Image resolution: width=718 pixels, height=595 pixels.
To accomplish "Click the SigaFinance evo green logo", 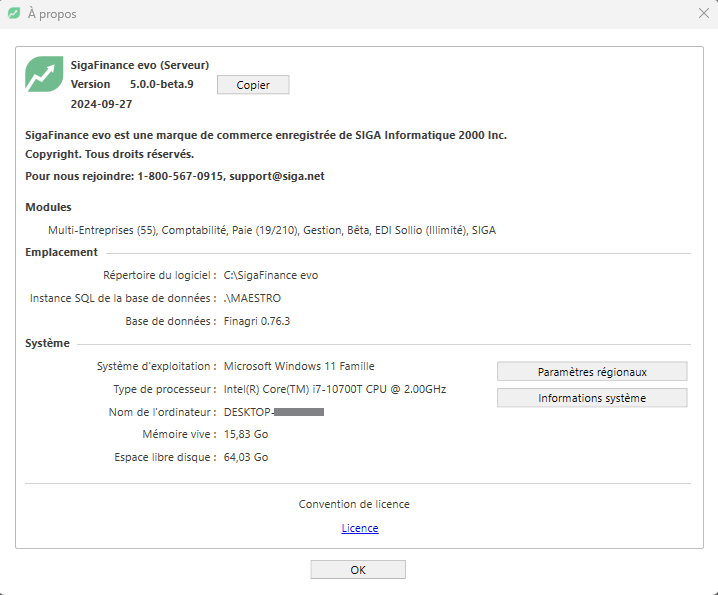I will click(x=44, y=74).
